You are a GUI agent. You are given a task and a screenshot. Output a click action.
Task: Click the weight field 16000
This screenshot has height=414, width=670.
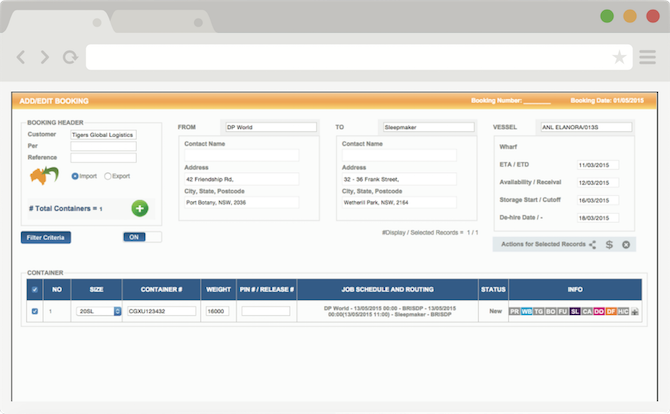(217, 311)
